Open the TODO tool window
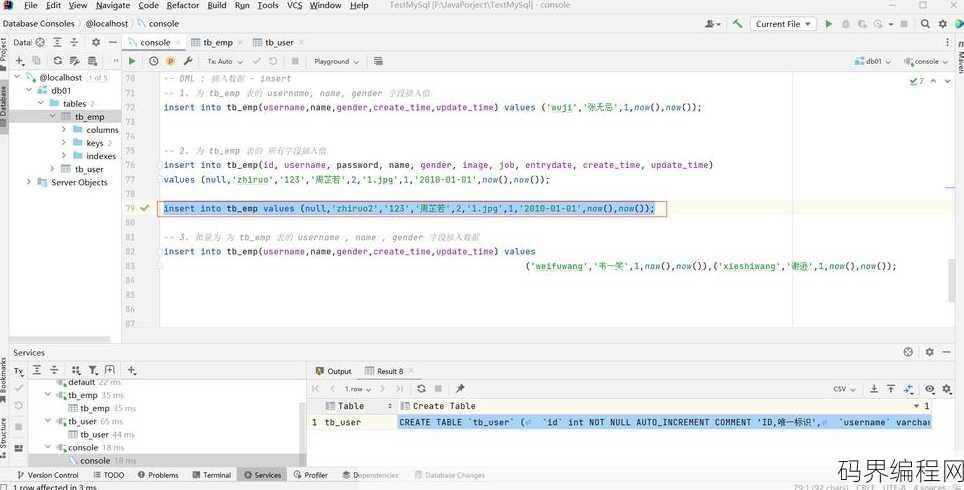This screenshot has width=964, height=490. [x=109, y=475]
